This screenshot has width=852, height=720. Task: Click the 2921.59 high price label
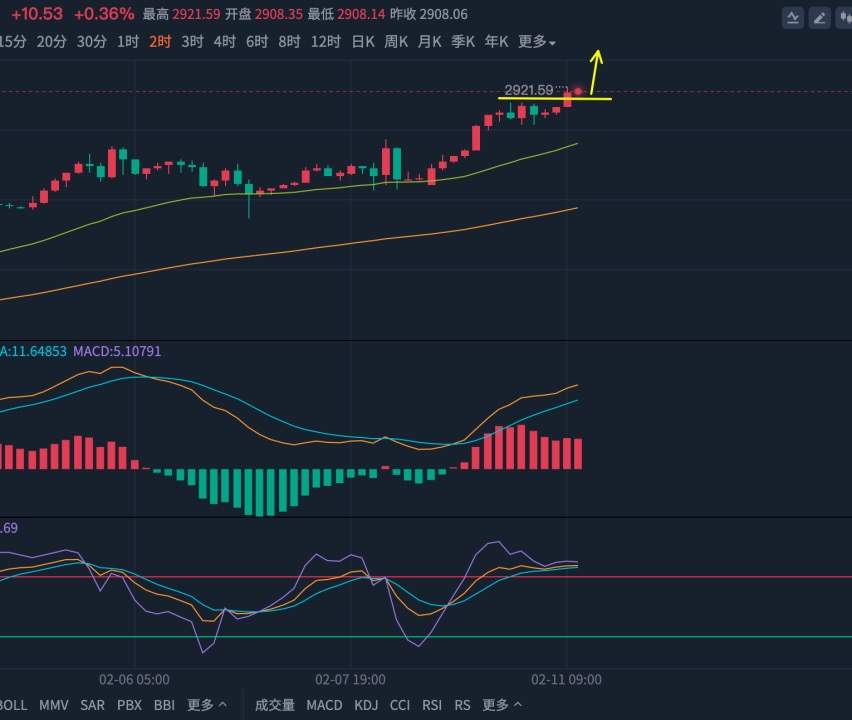[529, 90]
